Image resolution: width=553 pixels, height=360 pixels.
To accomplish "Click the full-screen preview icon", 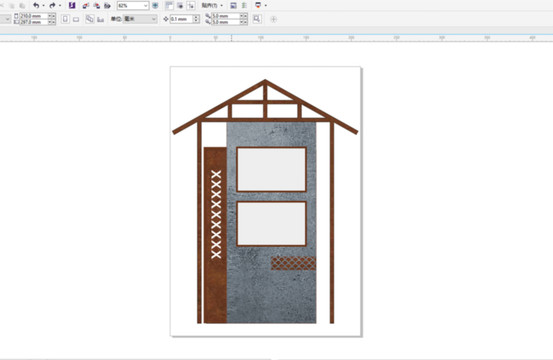I will (x=155, y=5).
